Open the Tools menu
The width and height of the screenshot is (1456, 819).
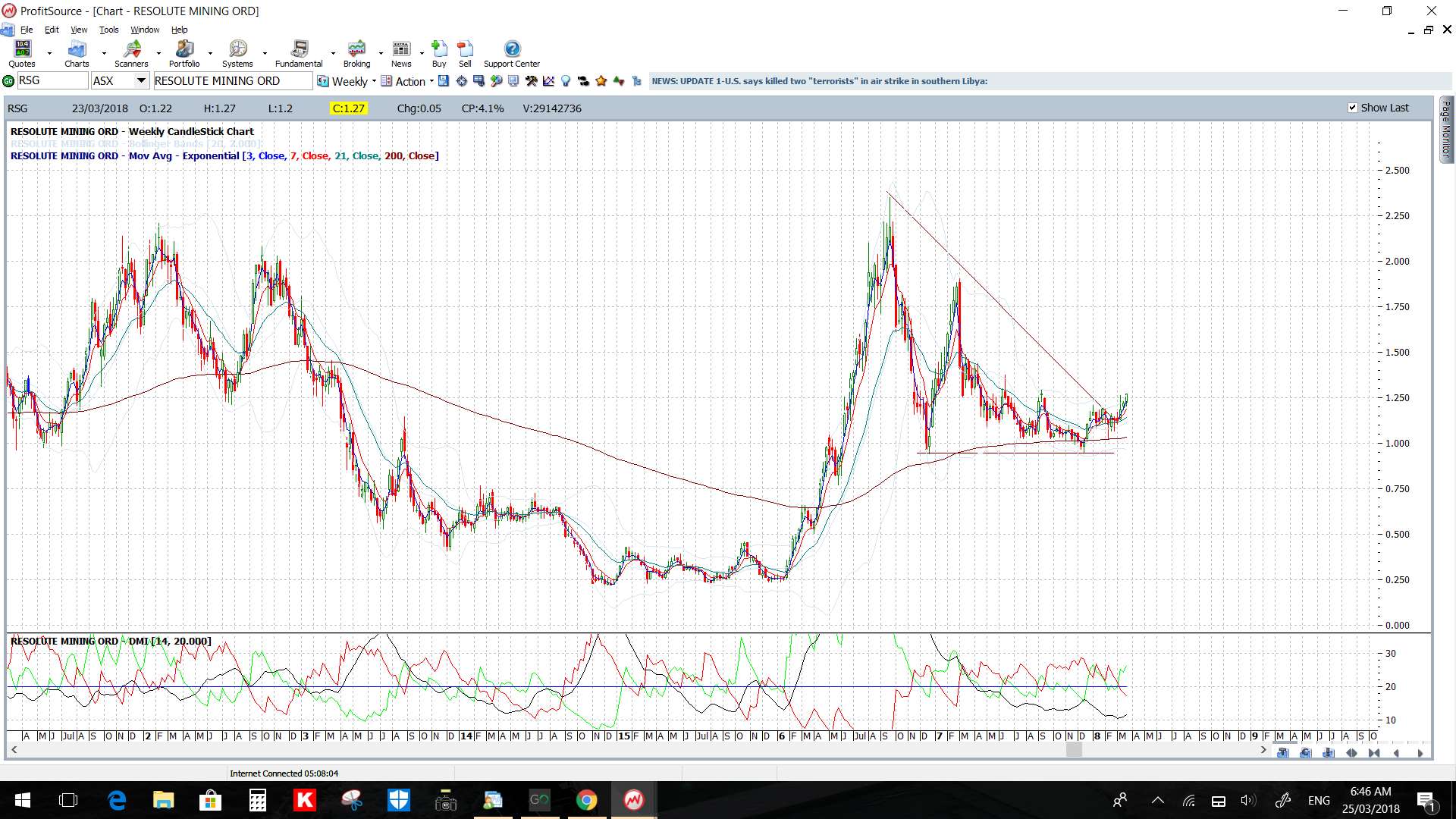tap(109, 30)
